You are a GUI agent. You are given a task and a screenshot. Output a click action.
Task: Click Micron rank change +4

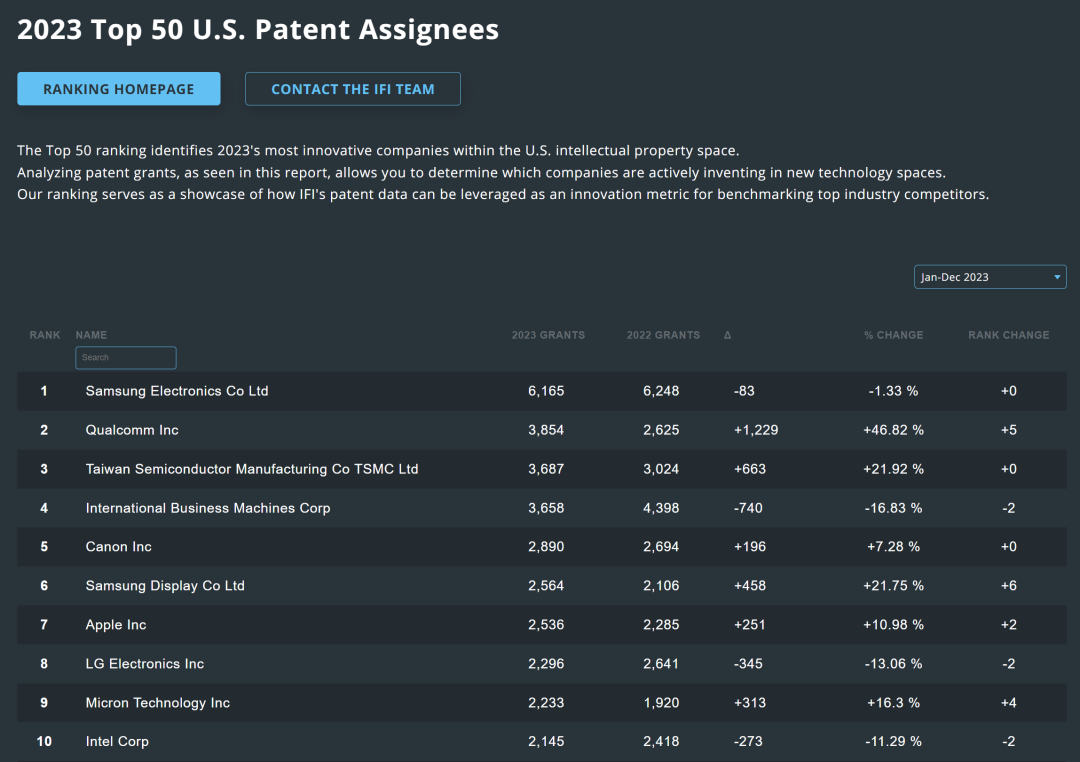(x=1008, y=703)
